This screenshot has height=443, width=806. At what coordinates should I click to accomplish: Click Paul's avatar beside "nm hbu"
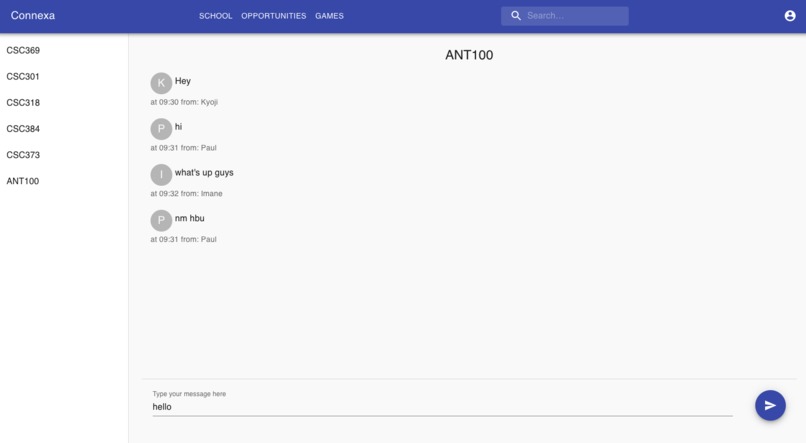click(x=161, y=220)
